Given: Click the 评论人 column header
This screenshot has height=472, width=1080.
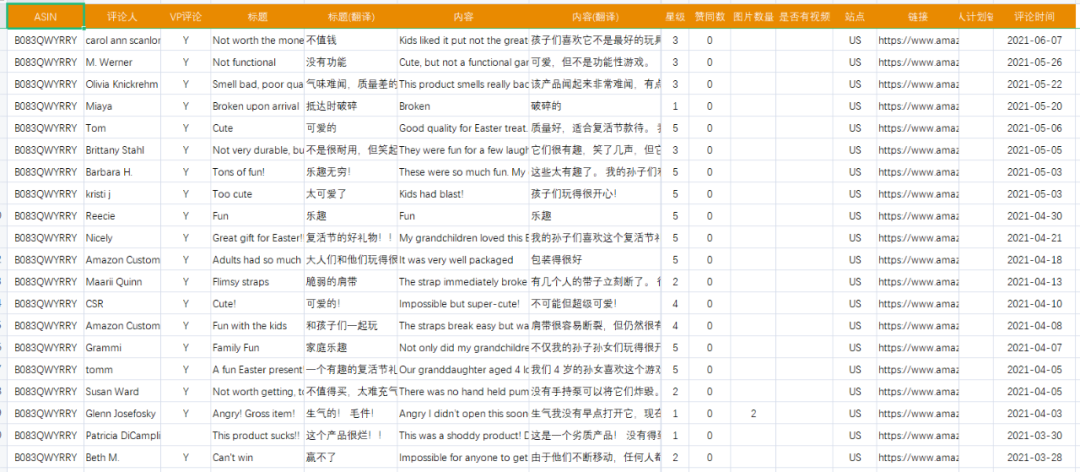Looking at the screenshot, I should (122, 17).
